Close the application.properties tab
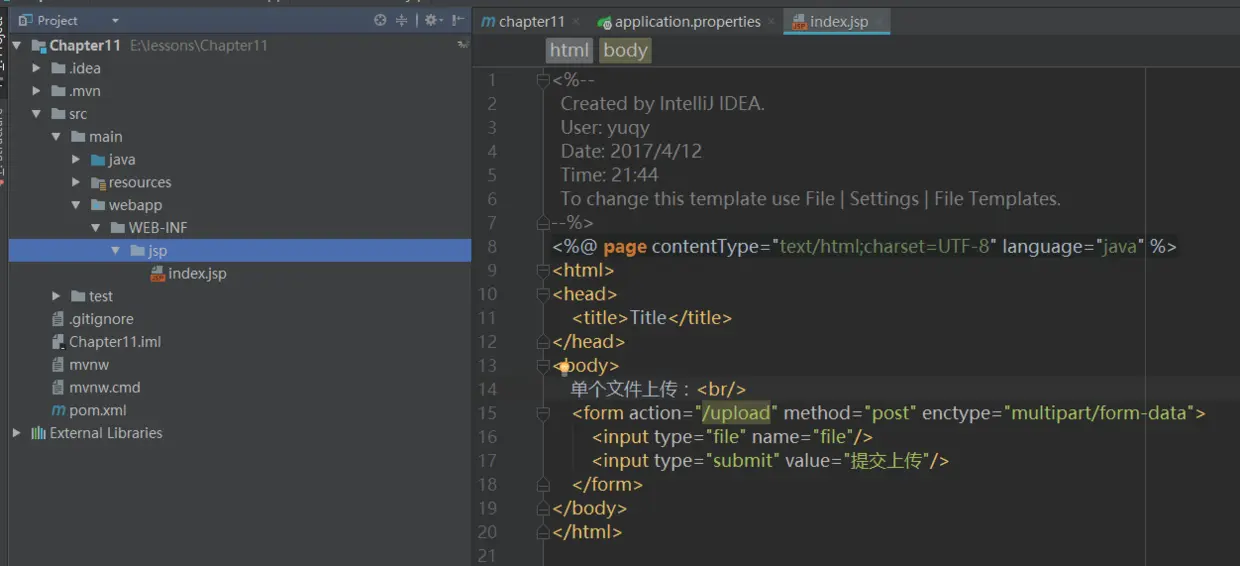Screen dimensions: 1240x566 pyautogui.click(x=772, y=21)
